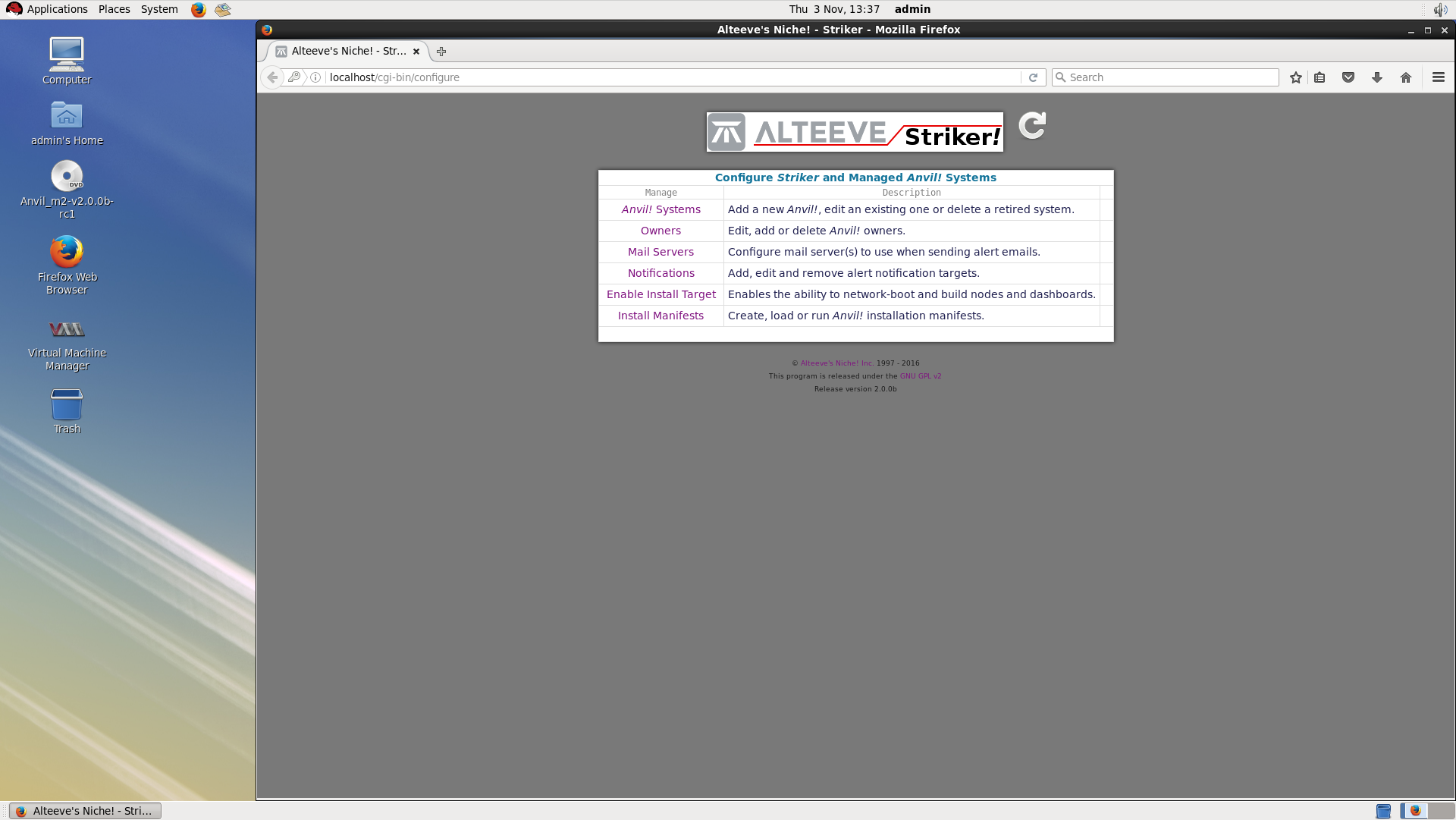Screen dimensions: 1456x820
Task: Open the System menu
Action: pos(159,9)
